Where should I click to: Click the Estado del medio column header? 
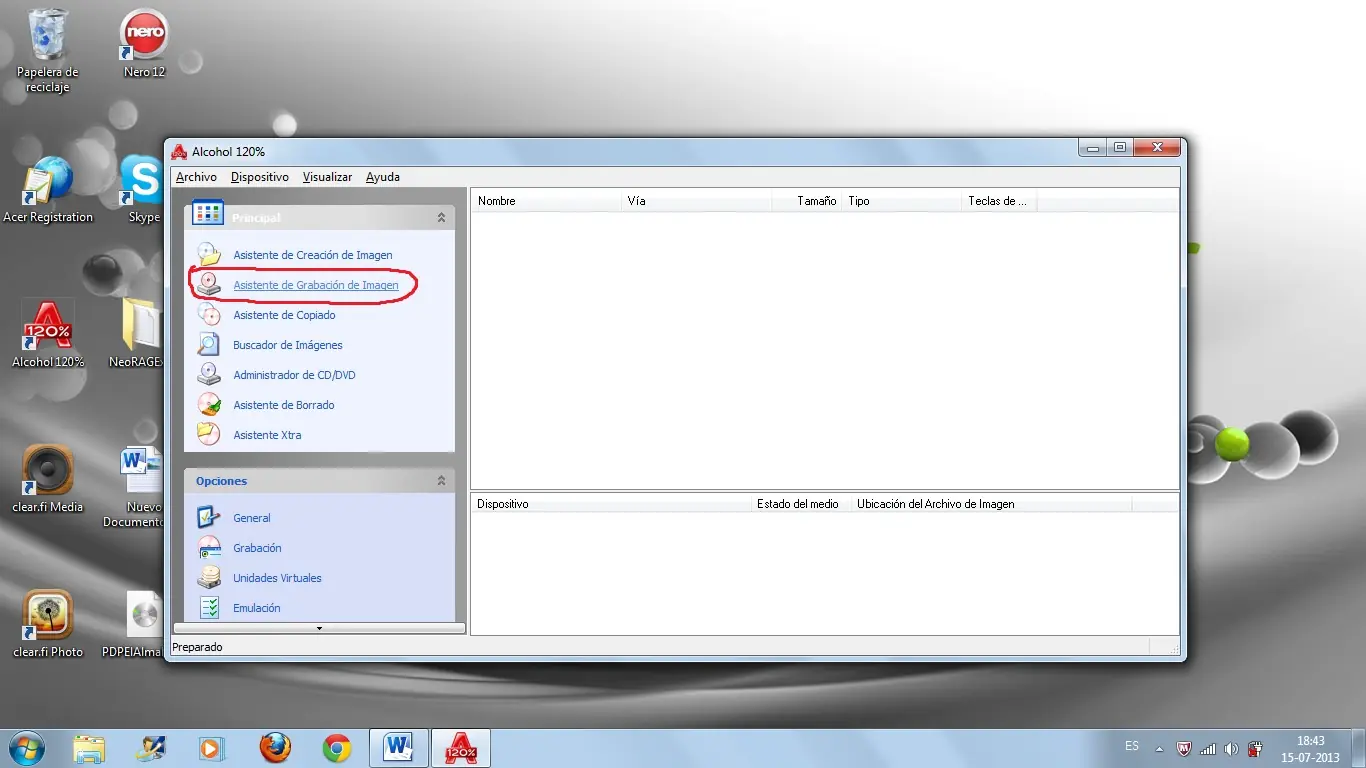pyautogui.click(x=801, y=504)
